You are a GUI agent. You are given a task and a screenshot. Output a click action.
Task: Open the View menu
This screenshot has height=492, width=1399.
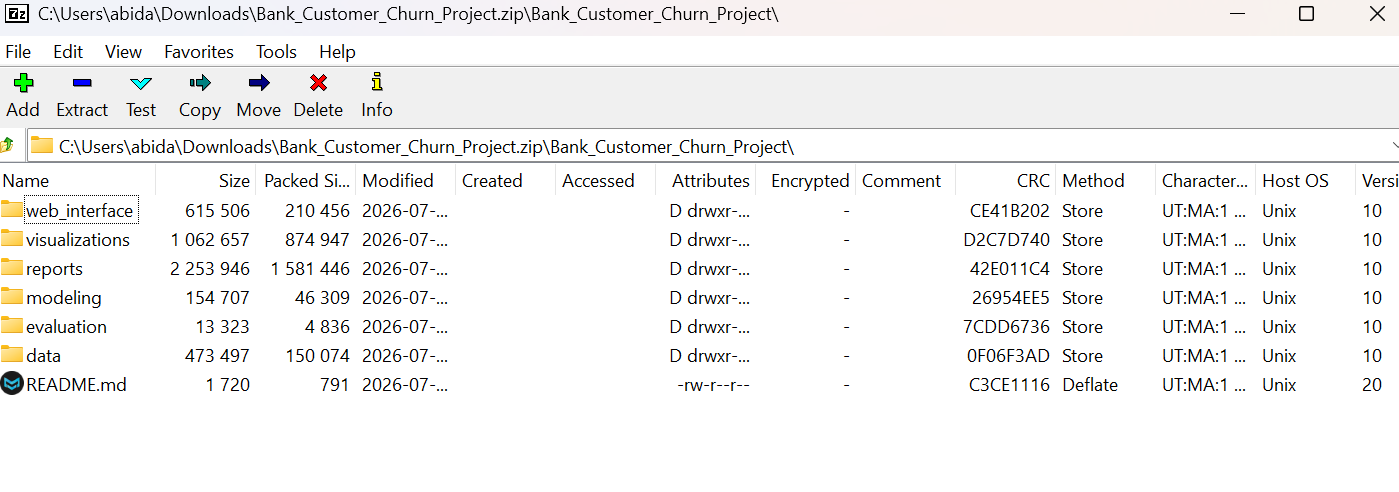pos(124,52)
